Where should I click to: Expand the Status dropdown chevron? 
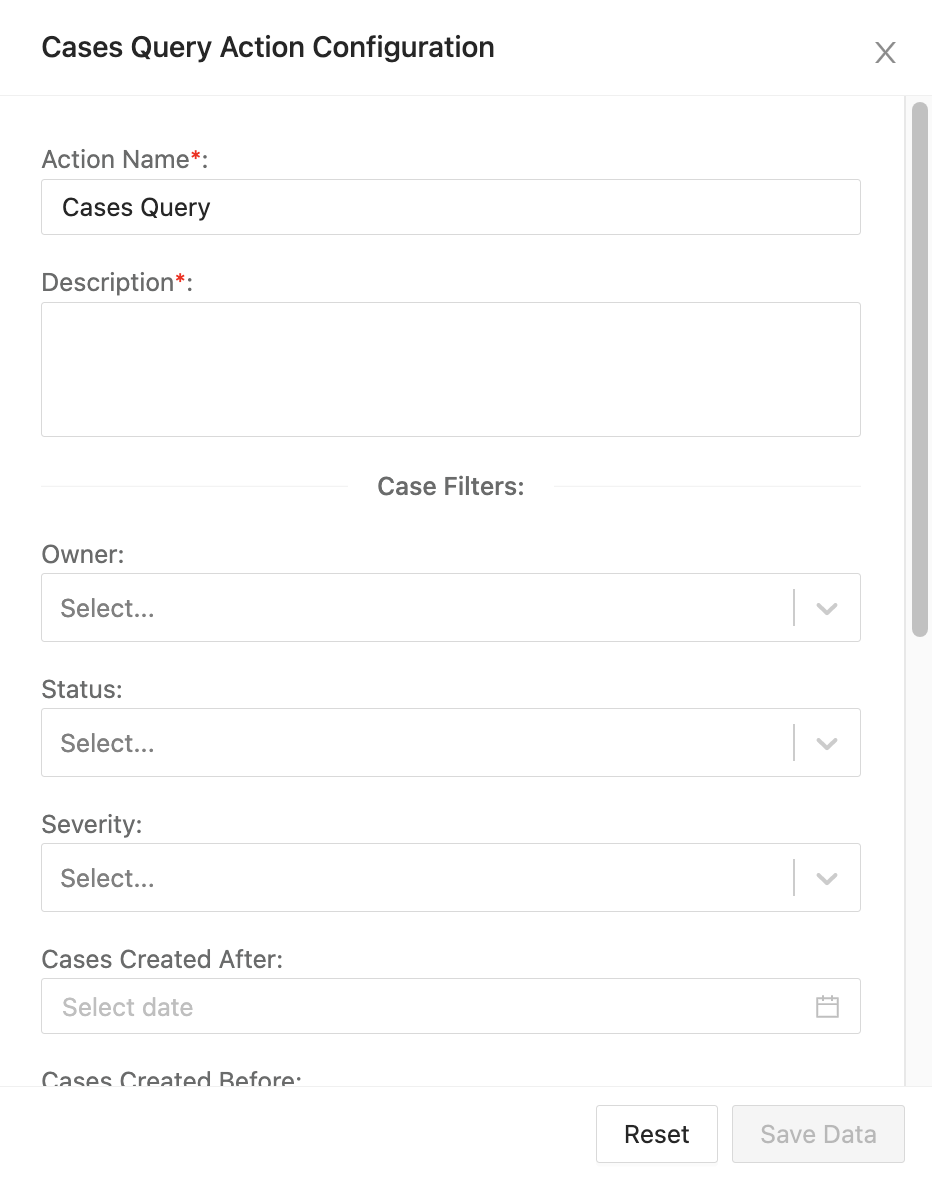click(825, 742)
